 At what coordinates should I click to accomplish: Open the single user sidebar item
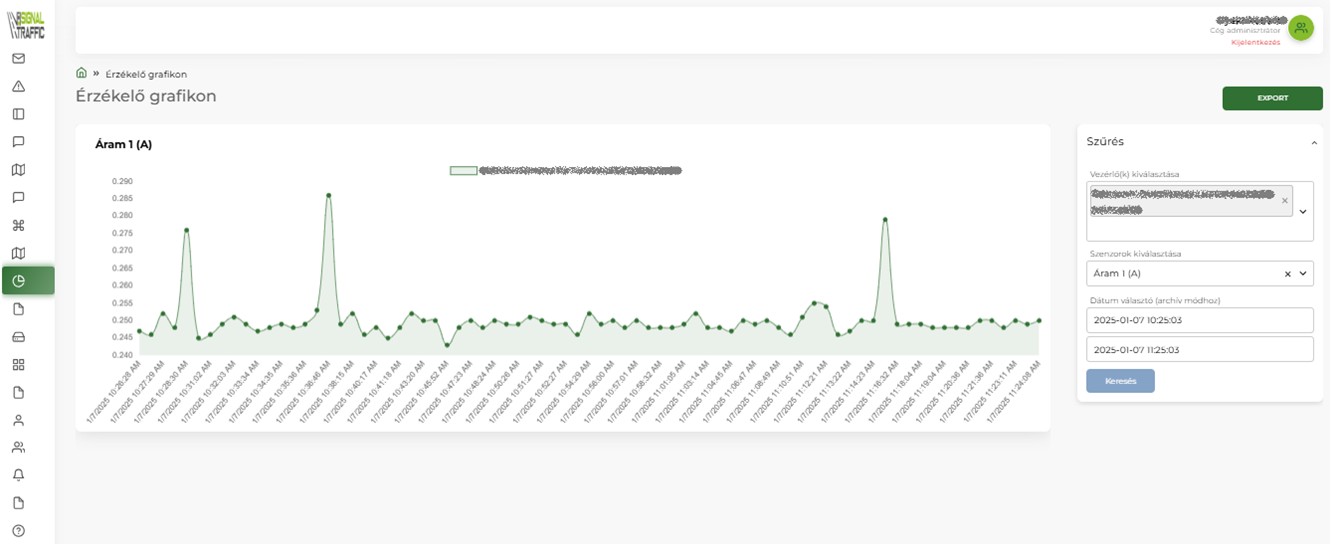[x=18, y=420]
